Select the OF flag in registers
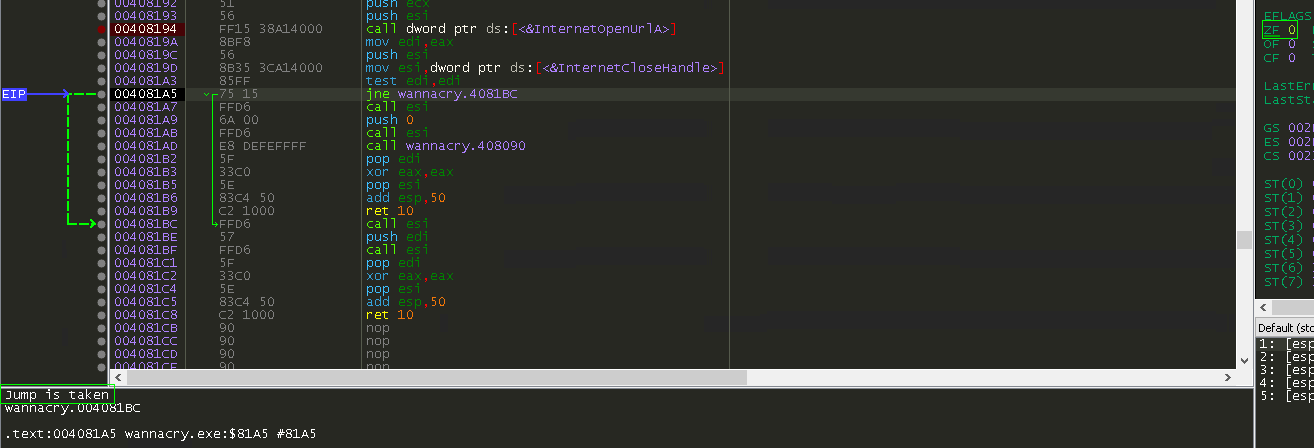Image resolution: width=1314 pixels, height=448 pixels. pyautogui.click(x=1279, y=43)
